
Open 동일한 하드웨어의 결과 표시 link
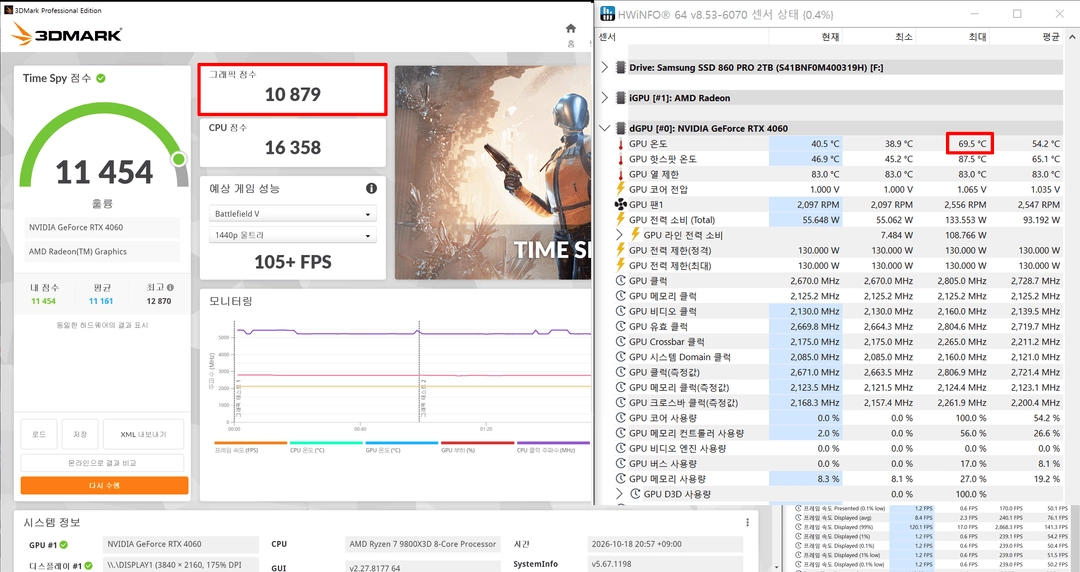click(x=102, y=325)
